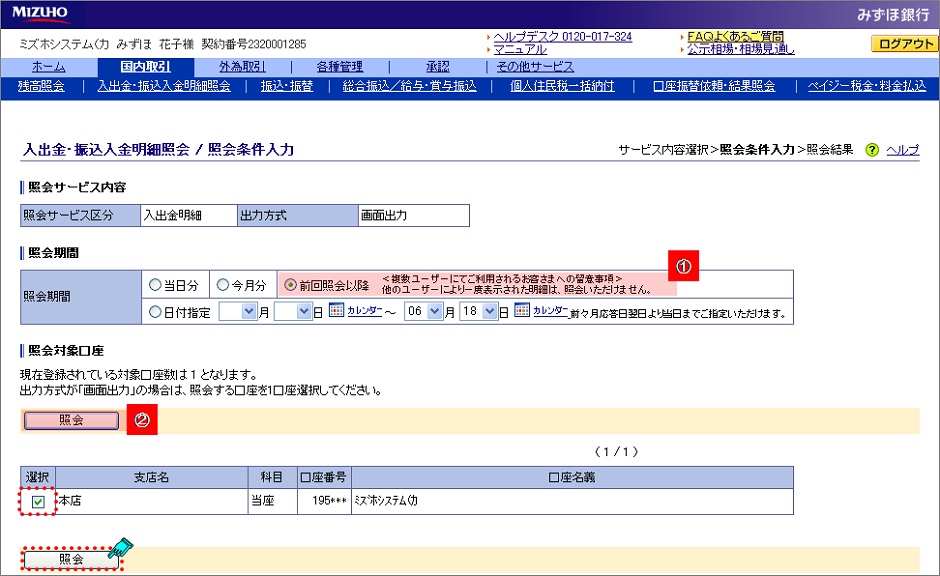Click the MIZUHO logo in header
The width and height of the screenshot is (940, 576).
[40, 14]
